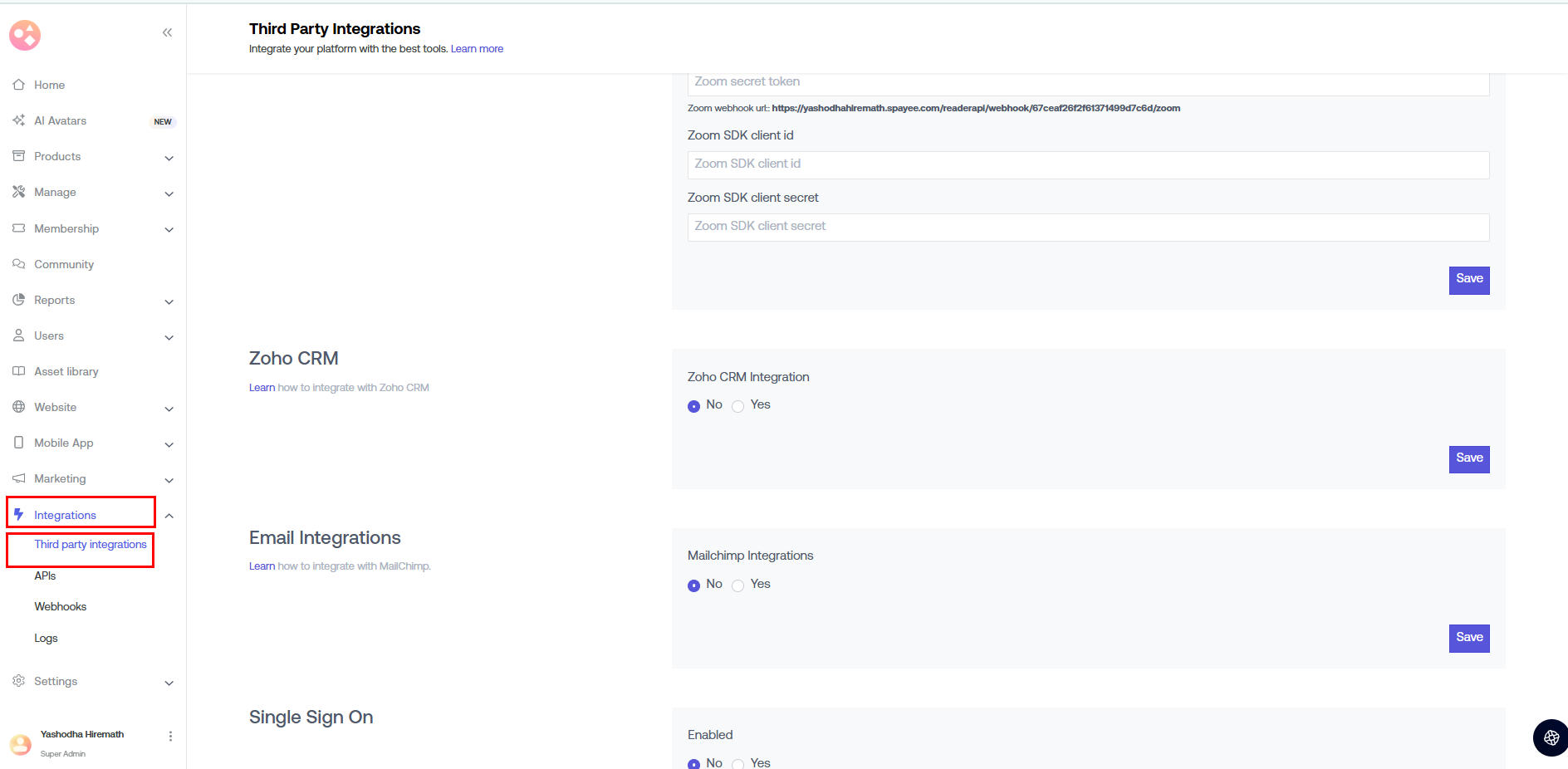Click the Zoom SDK client id field

1088,164
